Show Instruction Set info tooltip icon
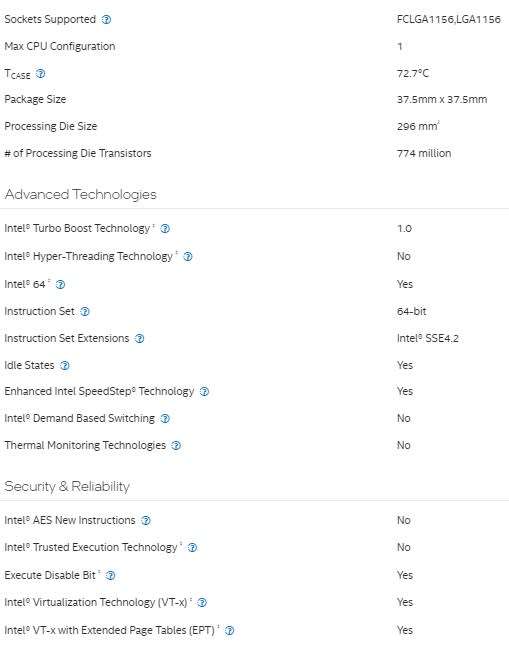 pos(85,312)
